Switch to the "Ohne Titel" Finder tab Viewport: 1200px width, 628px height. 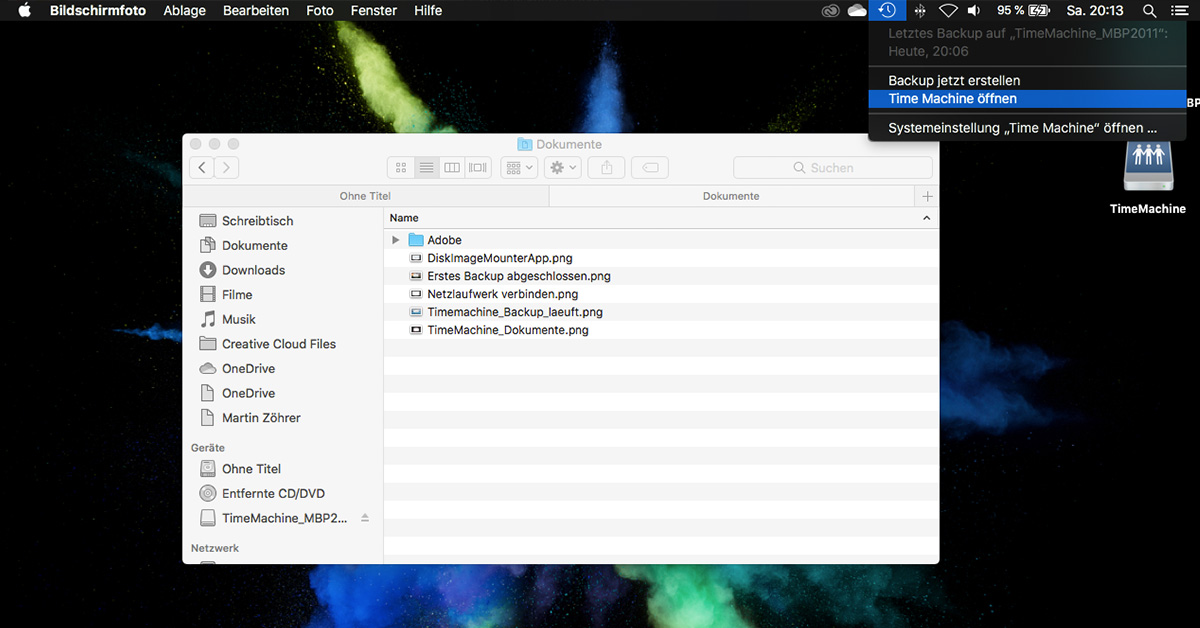(366, 196)
